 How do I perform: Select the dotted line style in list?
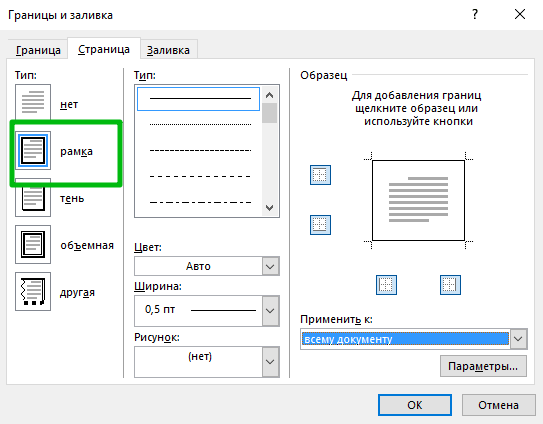pyautogui.click(x=200, y=124)
